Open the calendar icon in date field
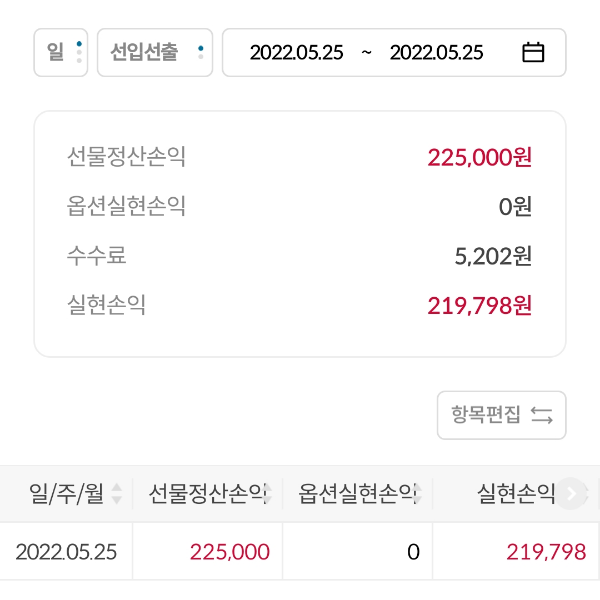Image resolution: width=600 pixels, height=600 pixels. (534, 53)
